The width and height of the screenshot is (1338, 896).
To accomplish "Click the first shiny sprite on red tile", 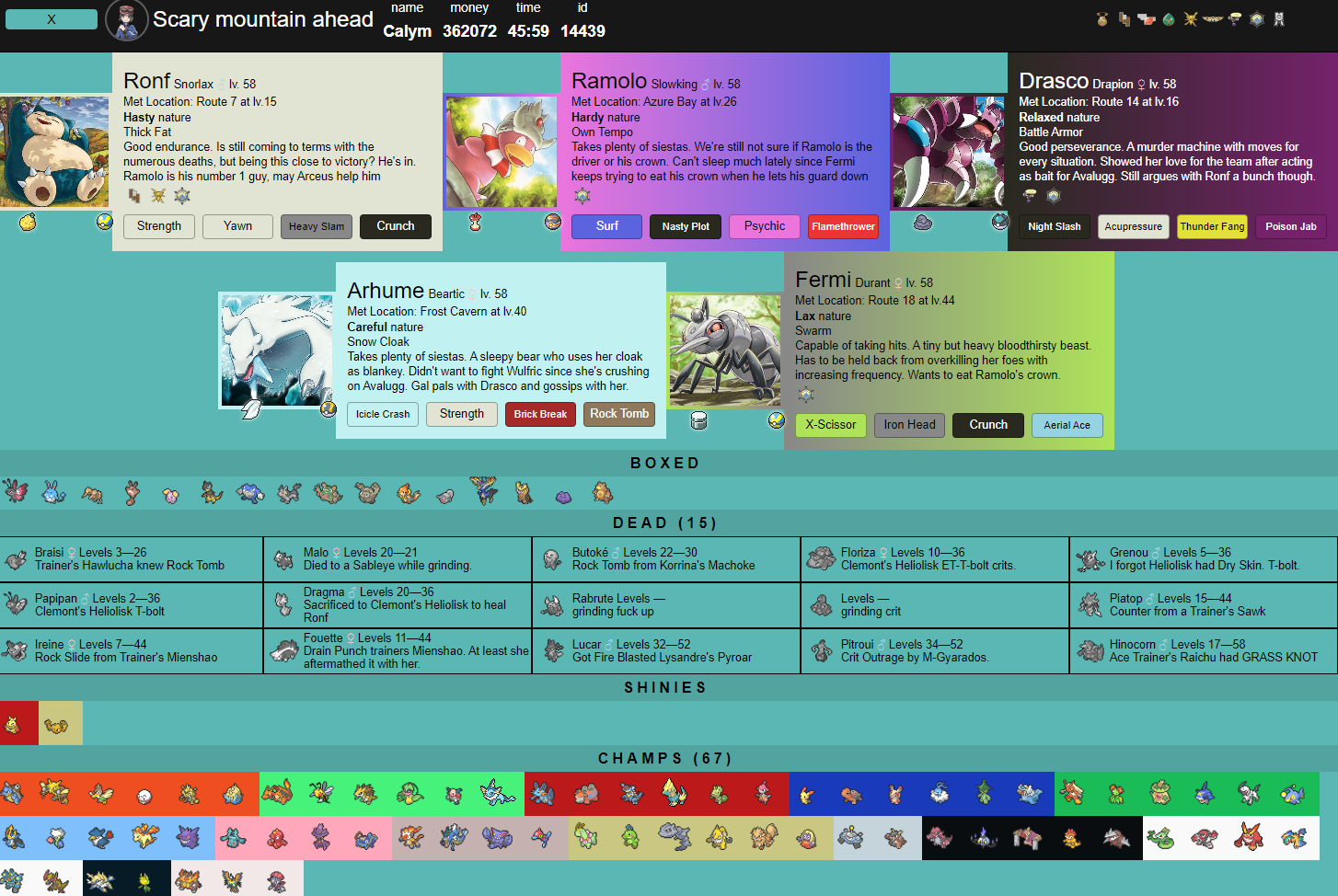I will [x=13, y=724].
